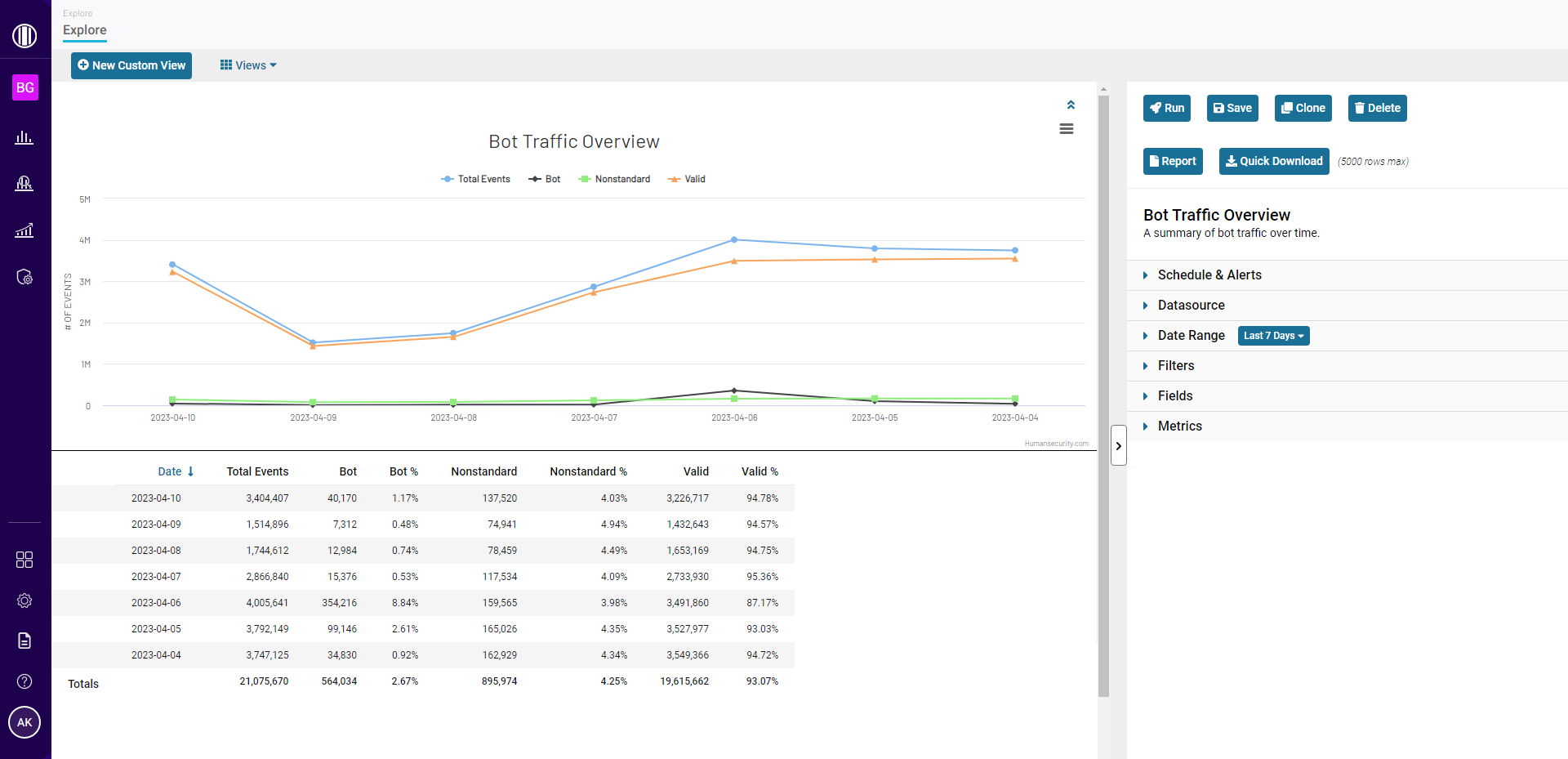This screenshot has height=759, width=1568.
Task: Hide the Nonstandard series via legend
Action: [614, 179]
